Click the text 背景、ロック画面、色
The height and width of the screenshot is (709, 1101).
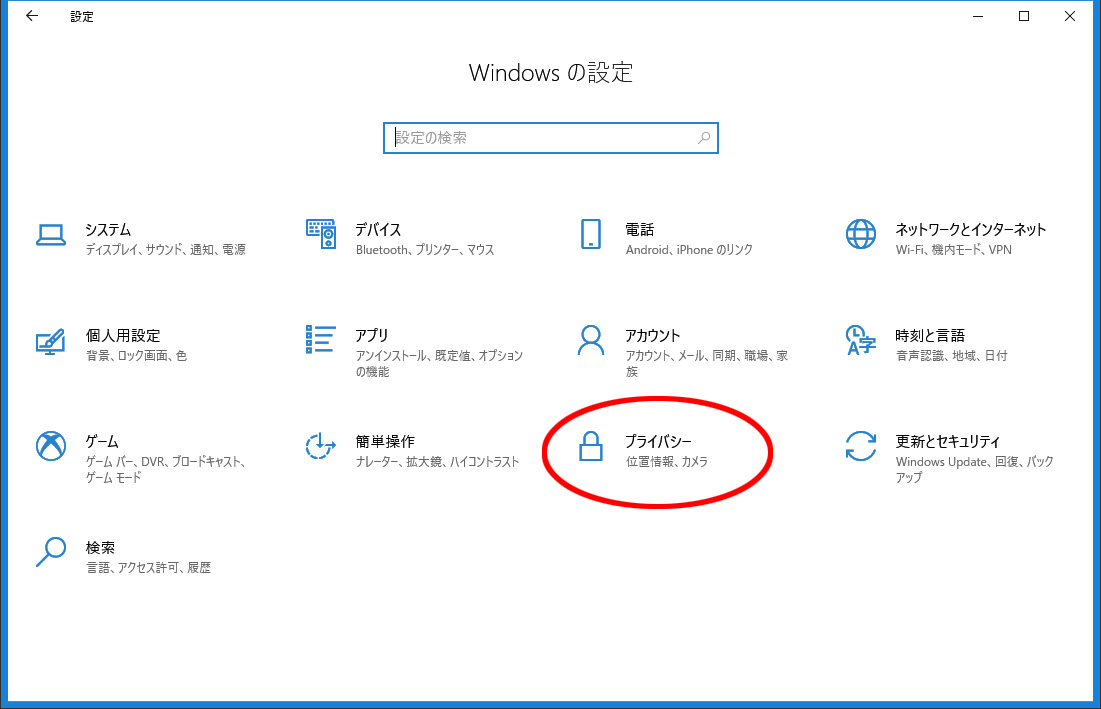136,356
